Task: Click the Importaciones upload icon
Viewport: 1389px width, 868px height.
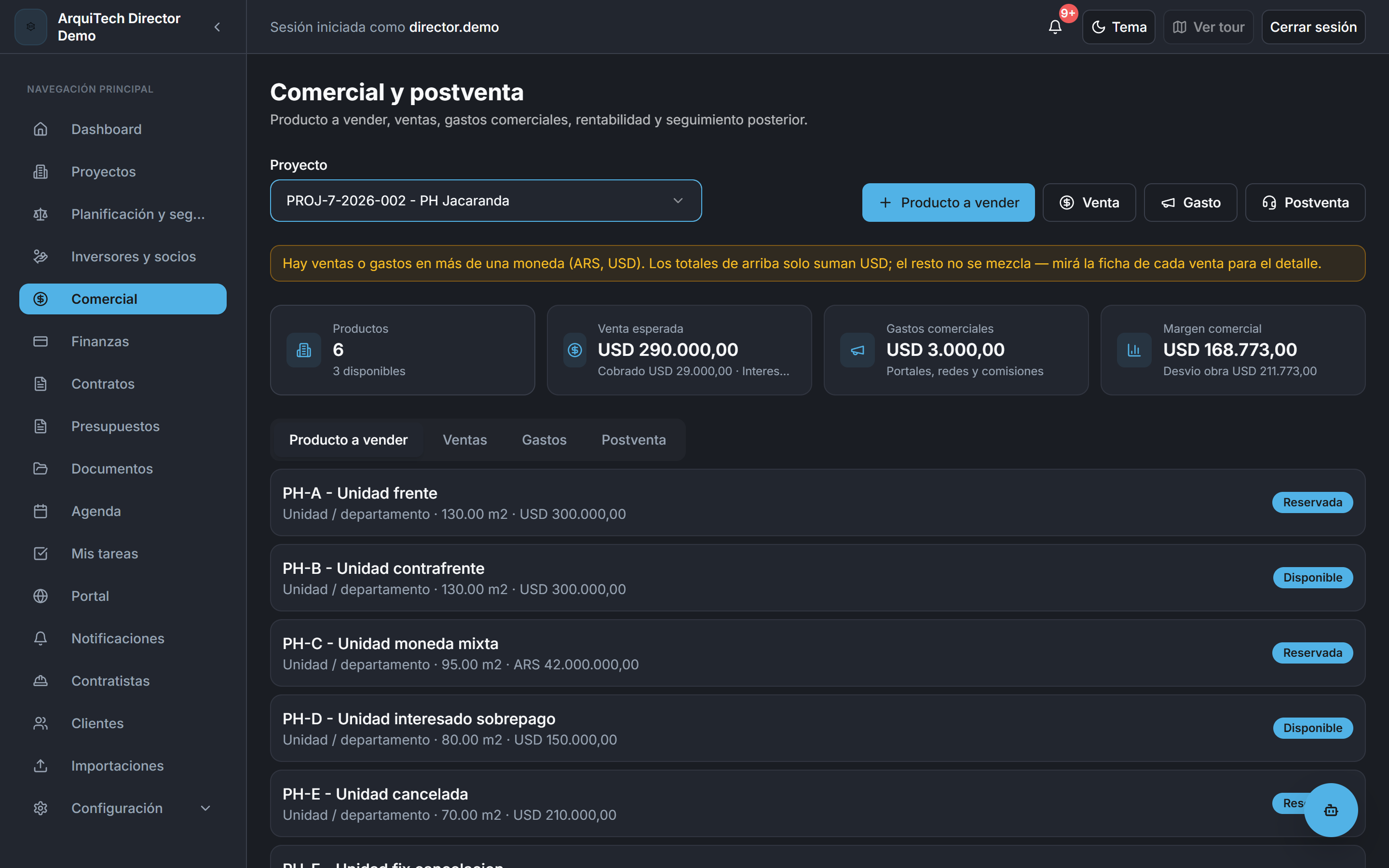Action: (40, 766)
